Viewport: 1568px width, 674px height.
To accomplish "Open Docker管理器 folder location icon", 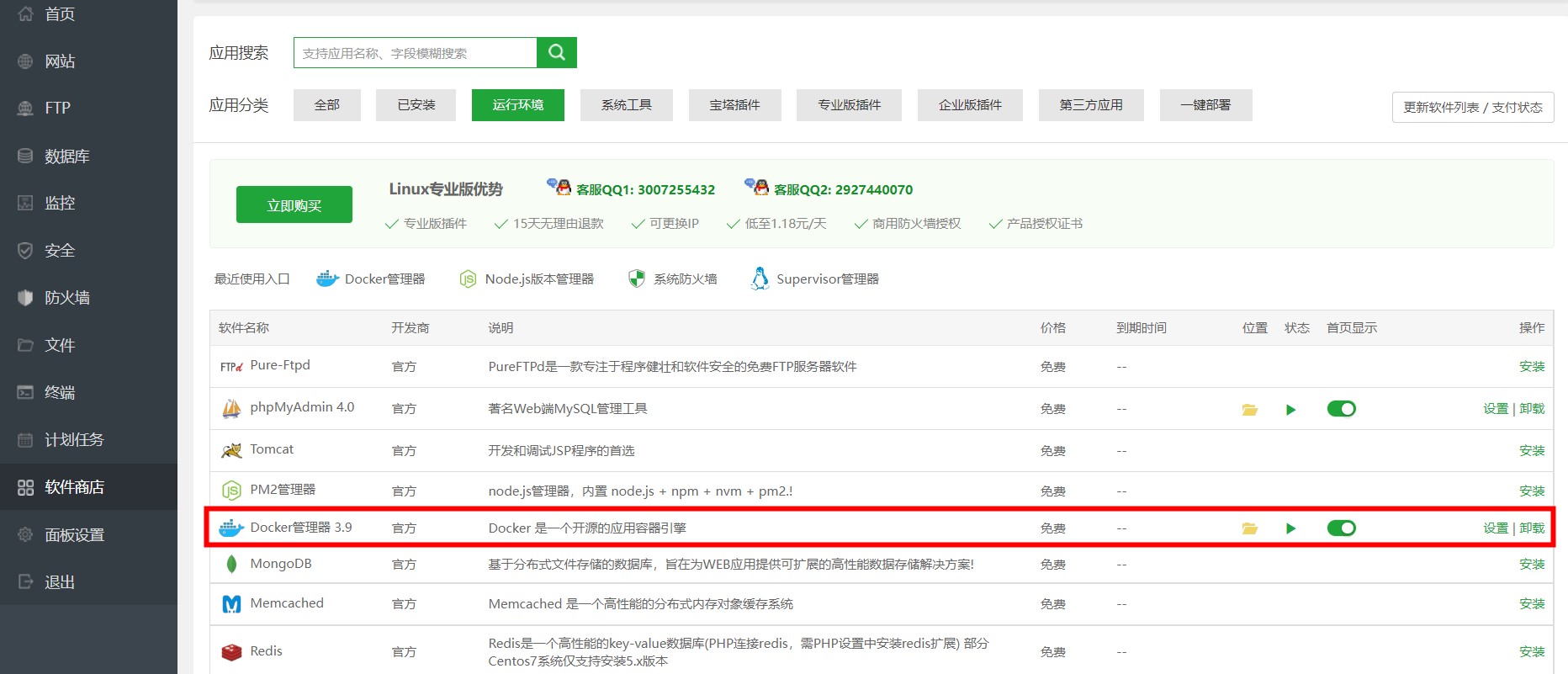I will pos(1250,528).
